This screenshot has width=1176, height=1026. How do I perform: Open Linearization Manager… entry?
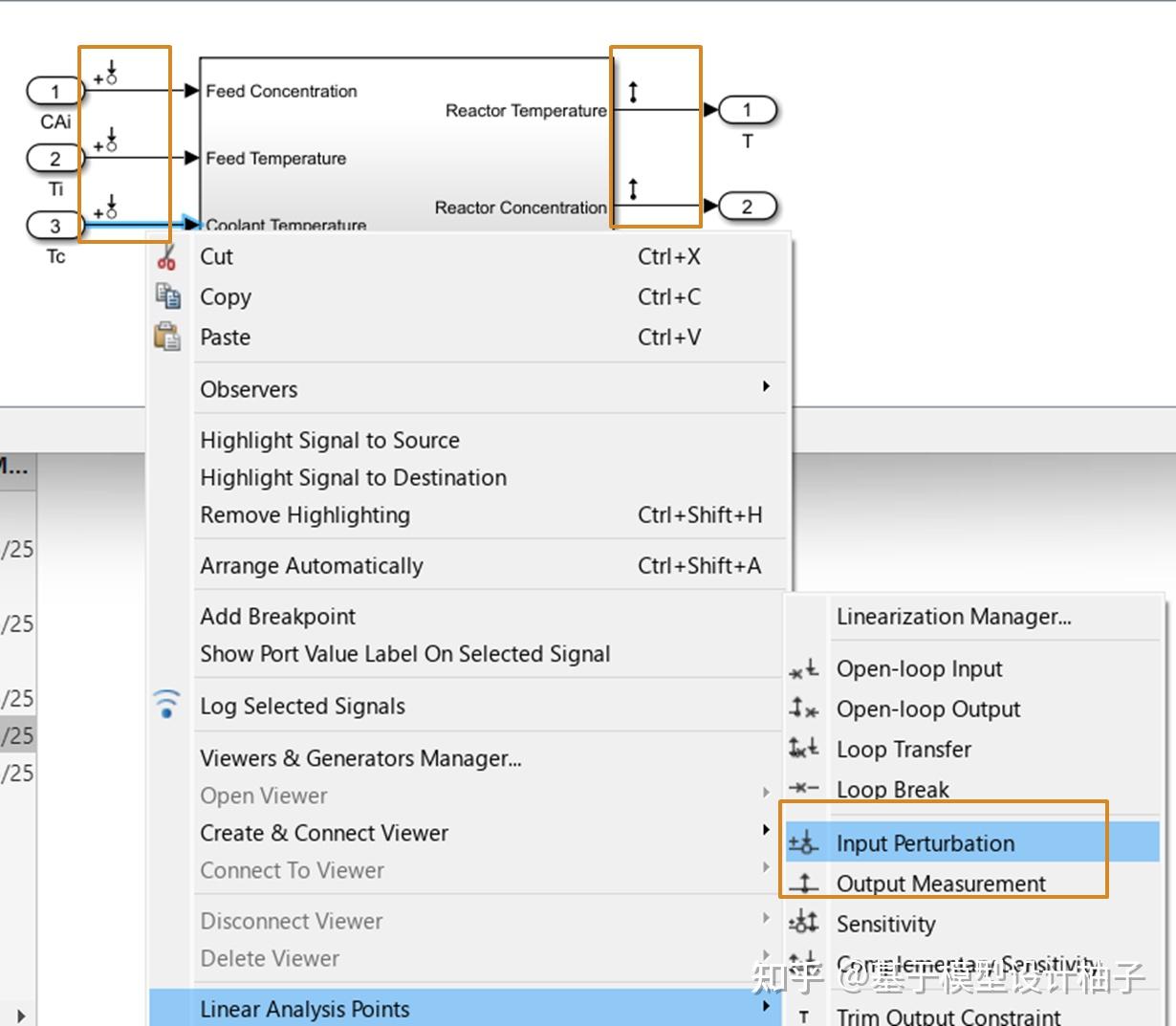pos(953,617)
